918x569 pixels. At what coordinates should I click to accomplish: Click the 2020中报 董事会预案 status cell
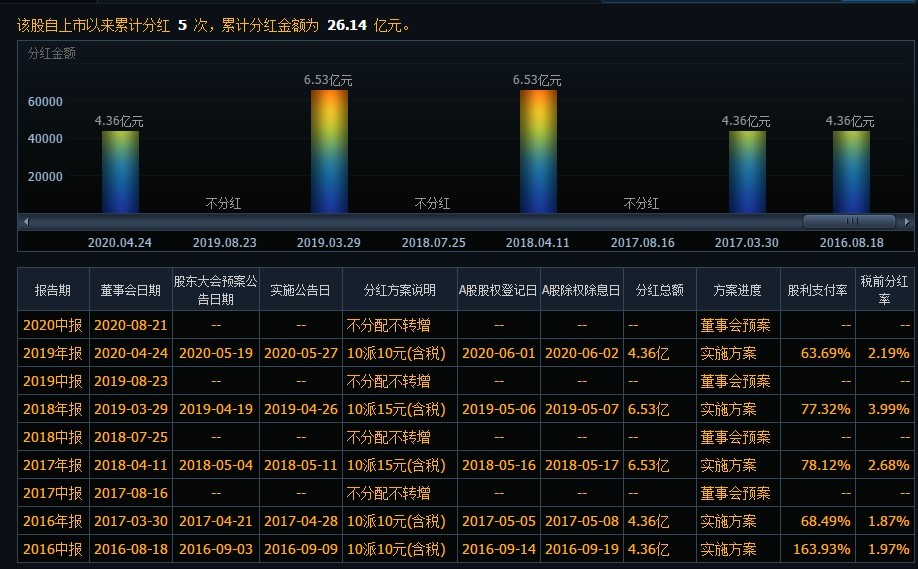pyautogui.click(x=735, y=325)
